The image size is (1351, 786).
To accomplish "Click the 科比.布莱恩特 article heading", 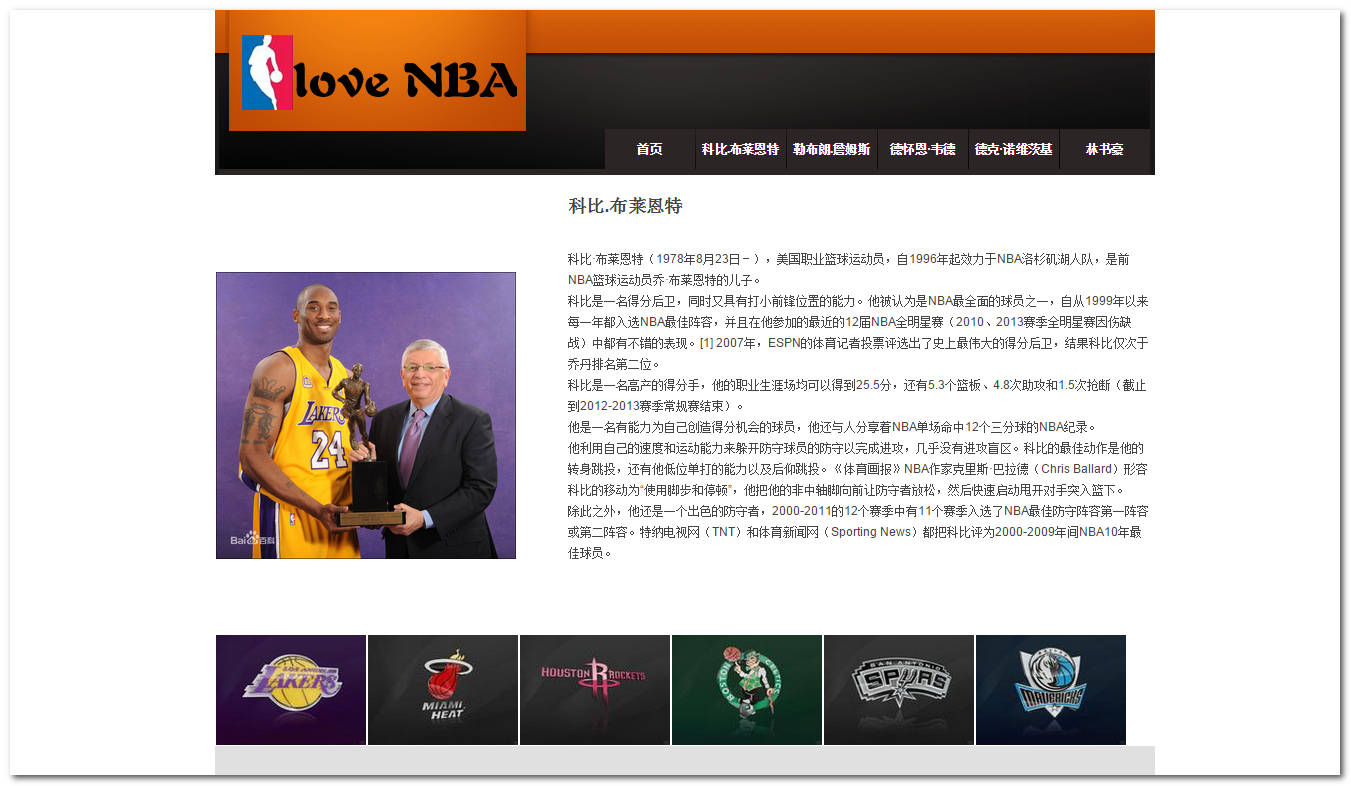I will pyautogui.click(x=625, y=206).
